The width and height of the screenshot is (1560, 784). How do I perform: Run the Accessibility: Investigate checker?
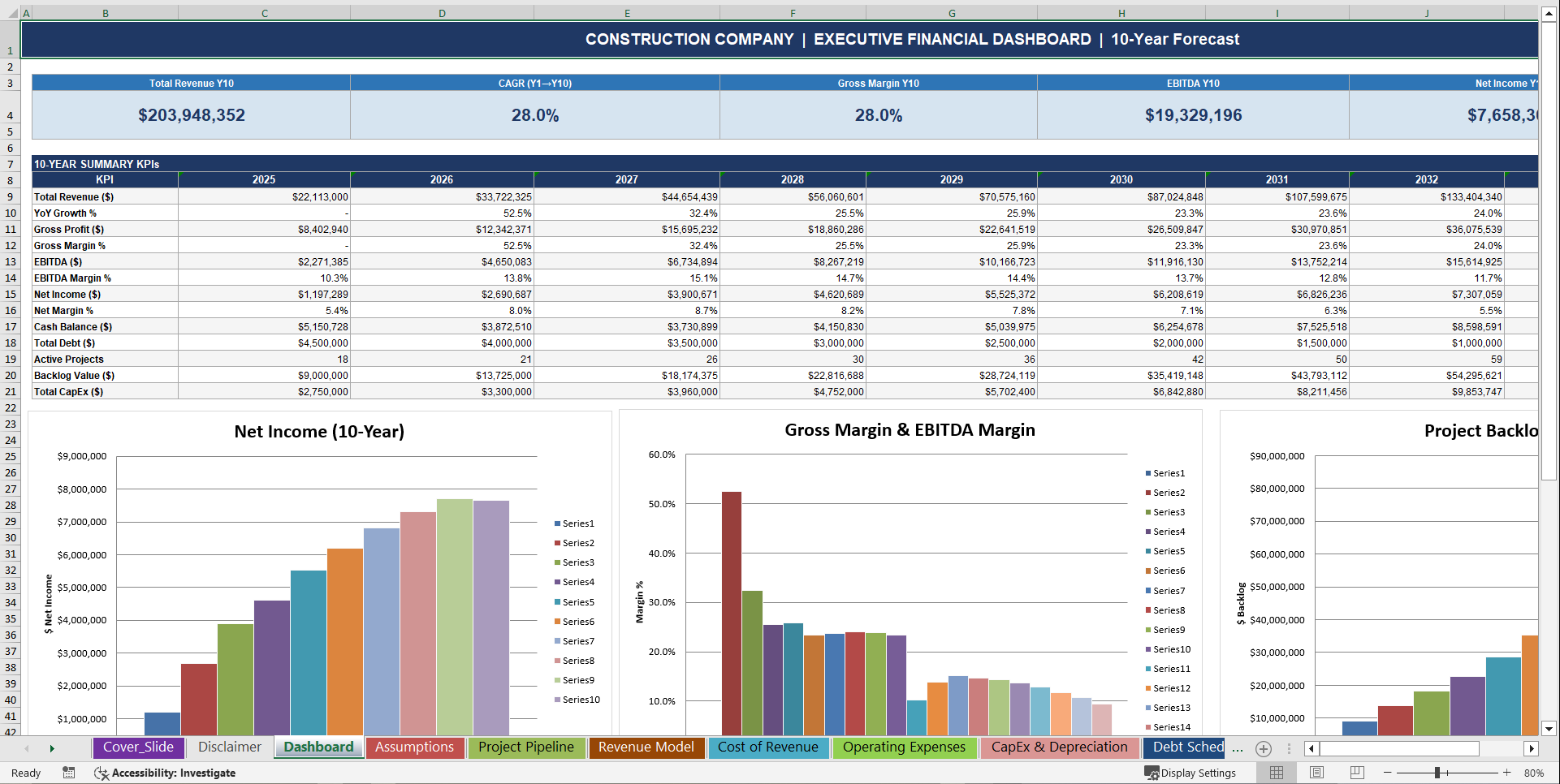pyautogui.click(x=165, y=773)
